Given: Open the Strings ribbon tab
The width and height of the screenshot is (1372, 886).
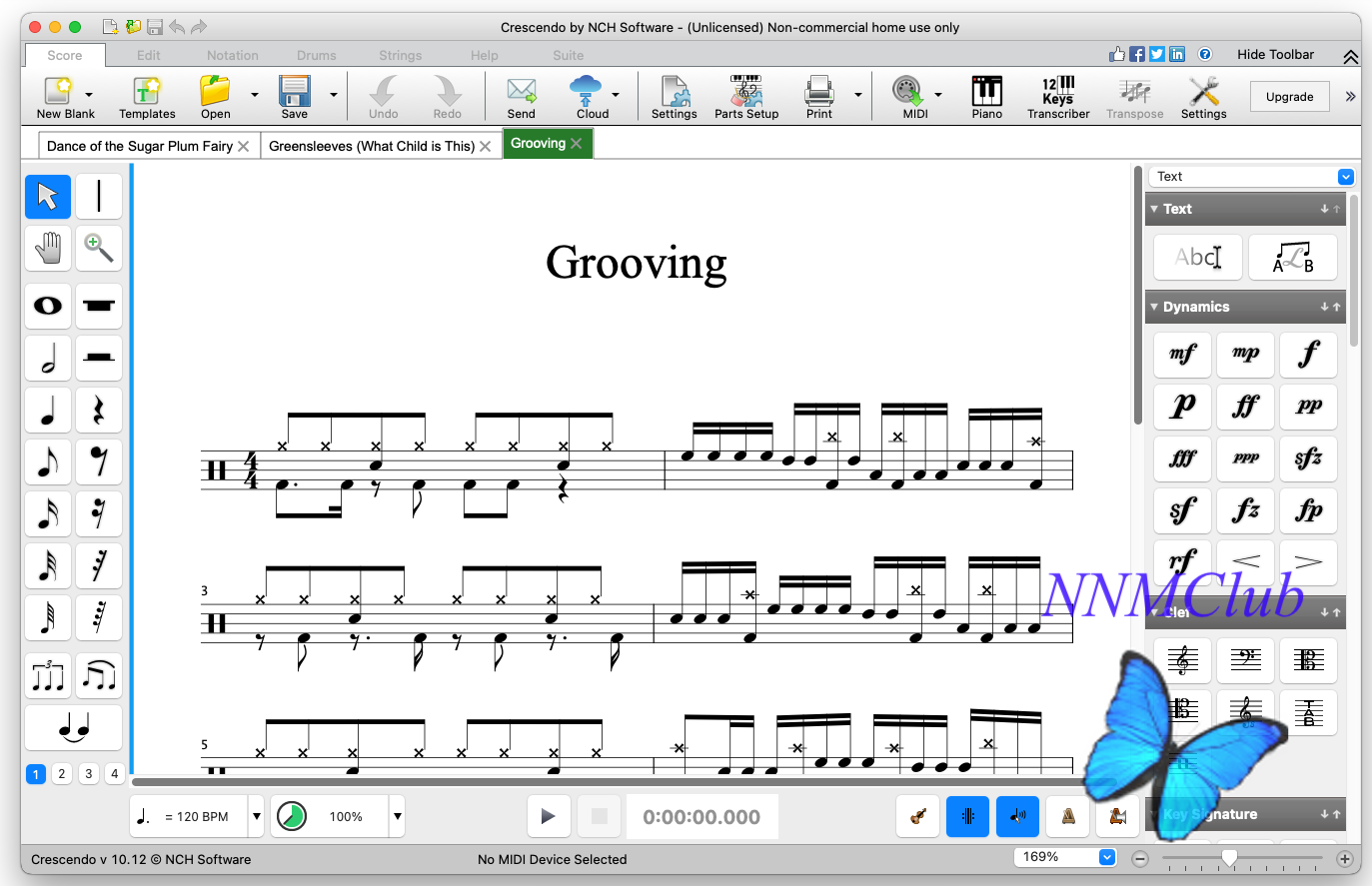Looking at the screenshot, I should pyautogui.click(x=401, y=56).
